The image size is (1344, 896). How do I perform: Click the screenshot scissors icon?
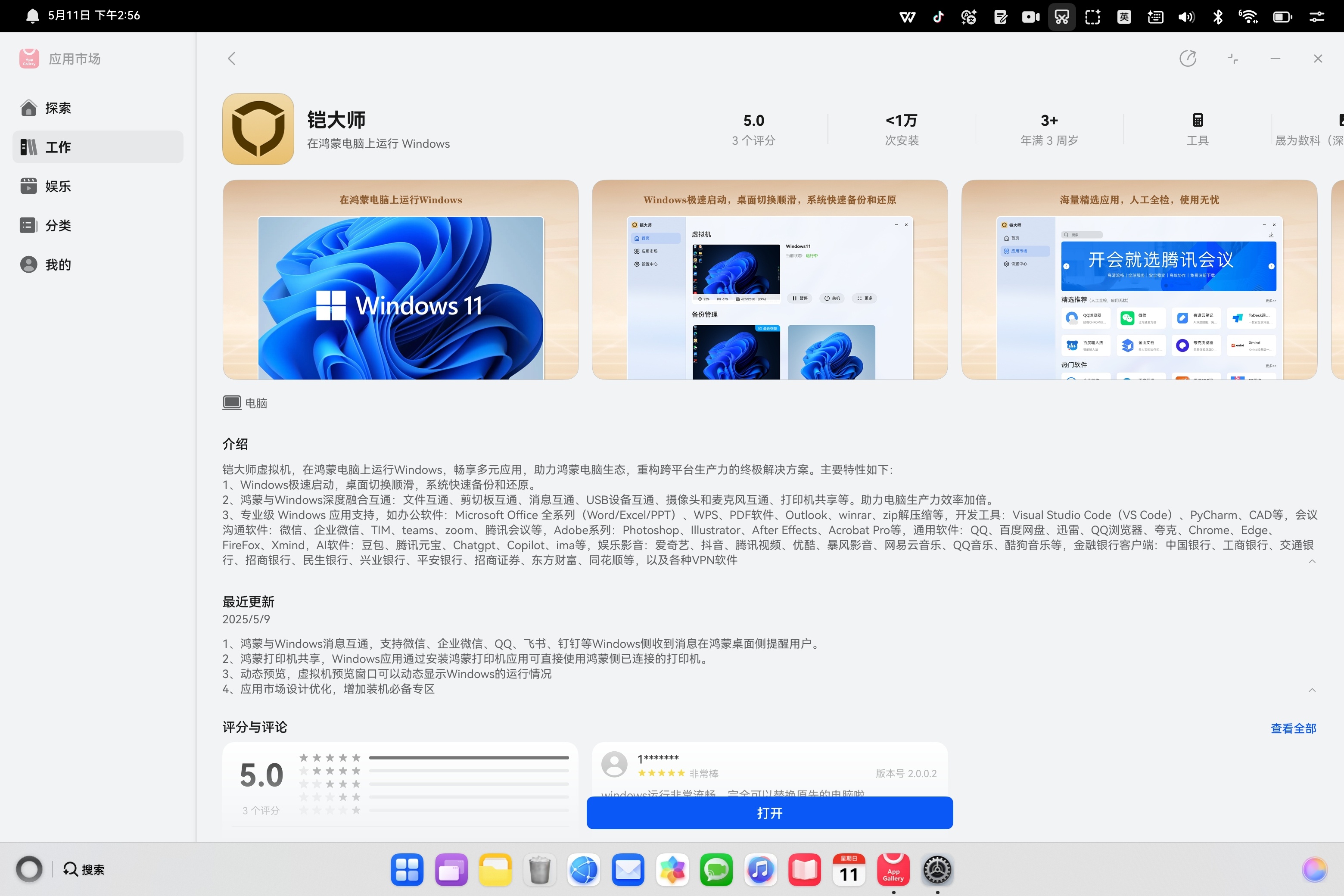pos(1062,16)
